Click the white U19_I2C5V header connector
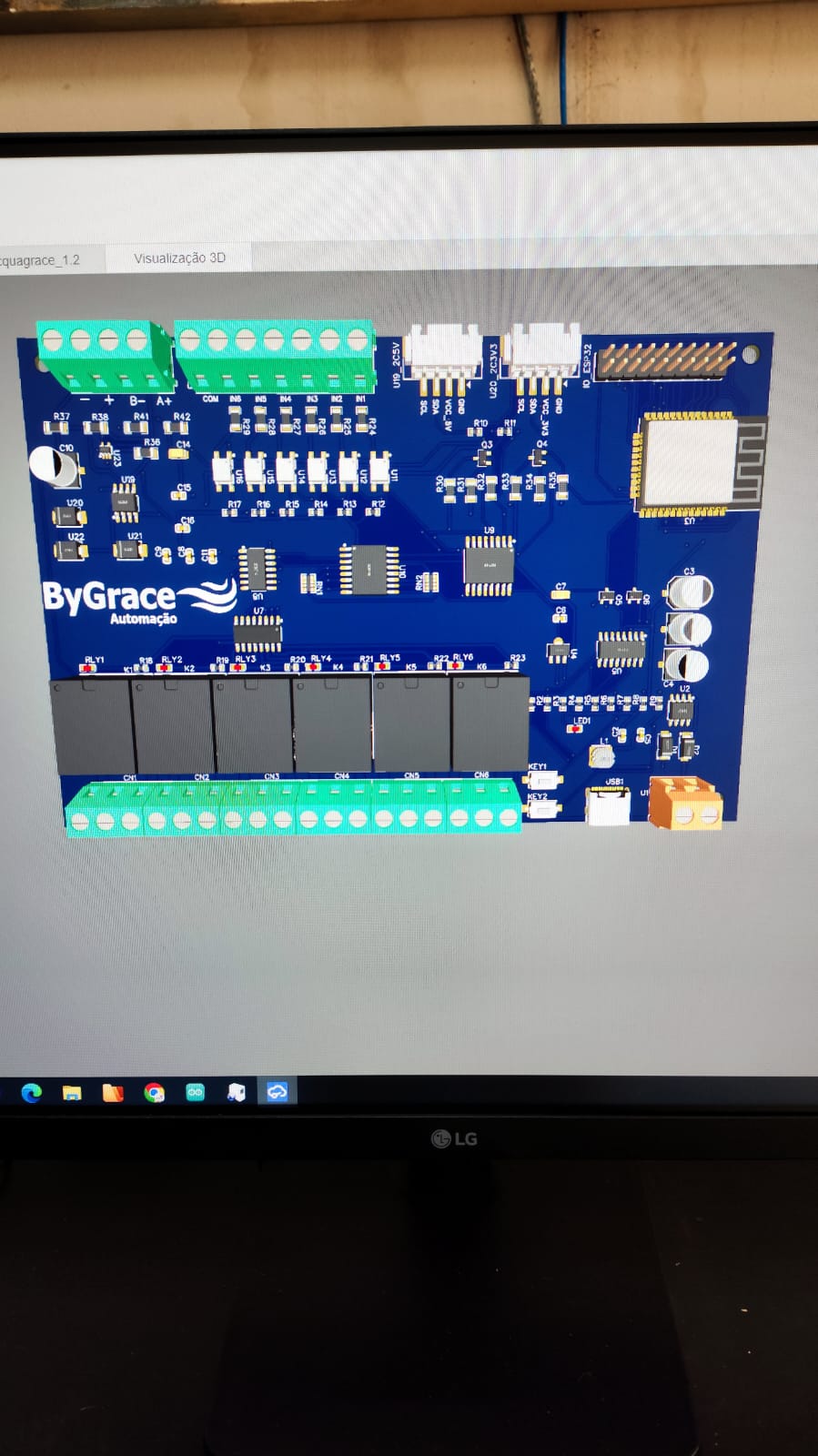The width and height of the screenshot is (818, 1456). [443, 352]
